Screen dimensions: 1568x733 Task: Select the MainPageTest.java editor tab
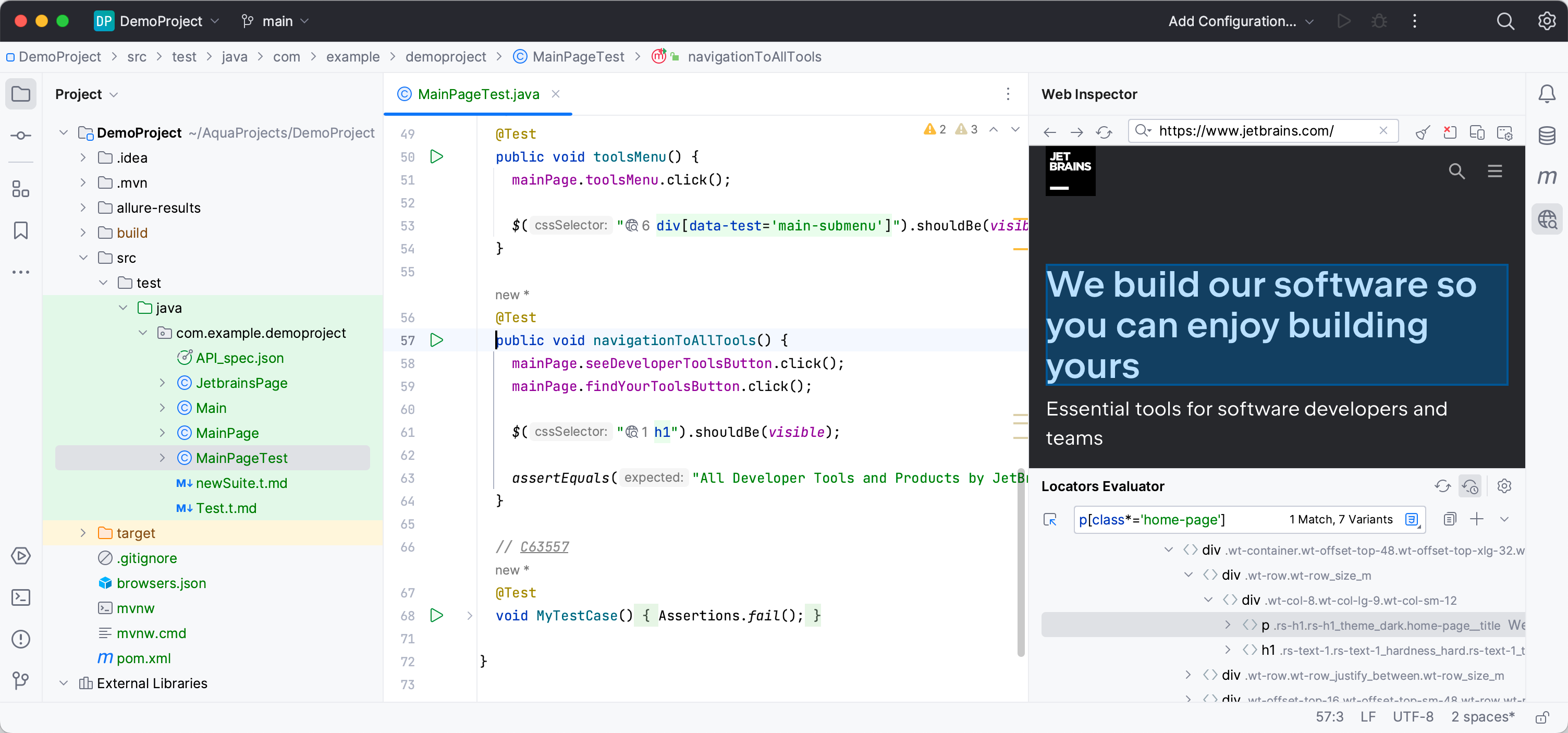click(x=478, y=94)
